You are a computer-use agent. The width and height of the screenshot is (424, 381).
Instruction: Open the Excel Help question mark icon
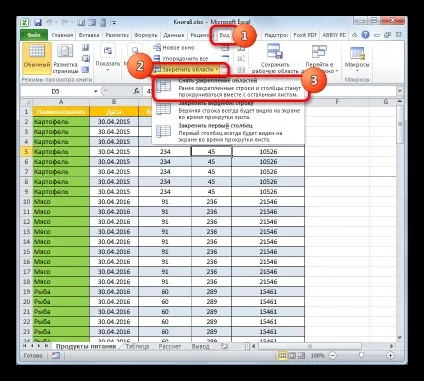click(x=365, y=35)
